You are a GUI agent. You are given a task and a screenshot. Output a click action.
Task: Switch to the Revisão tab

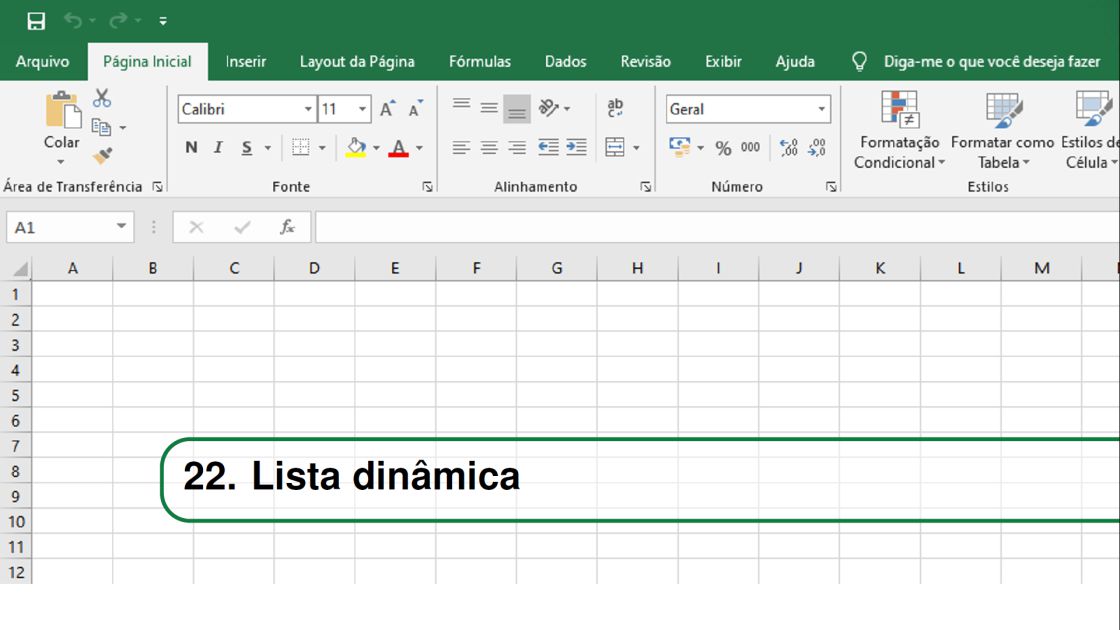(646, 61)
